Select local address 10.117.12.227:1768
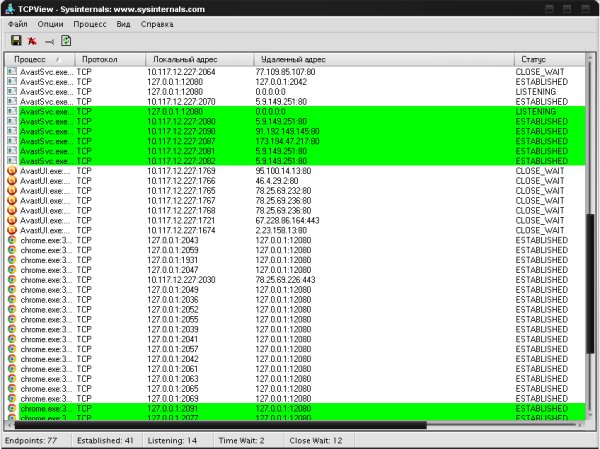 click(x=181, y=211)
